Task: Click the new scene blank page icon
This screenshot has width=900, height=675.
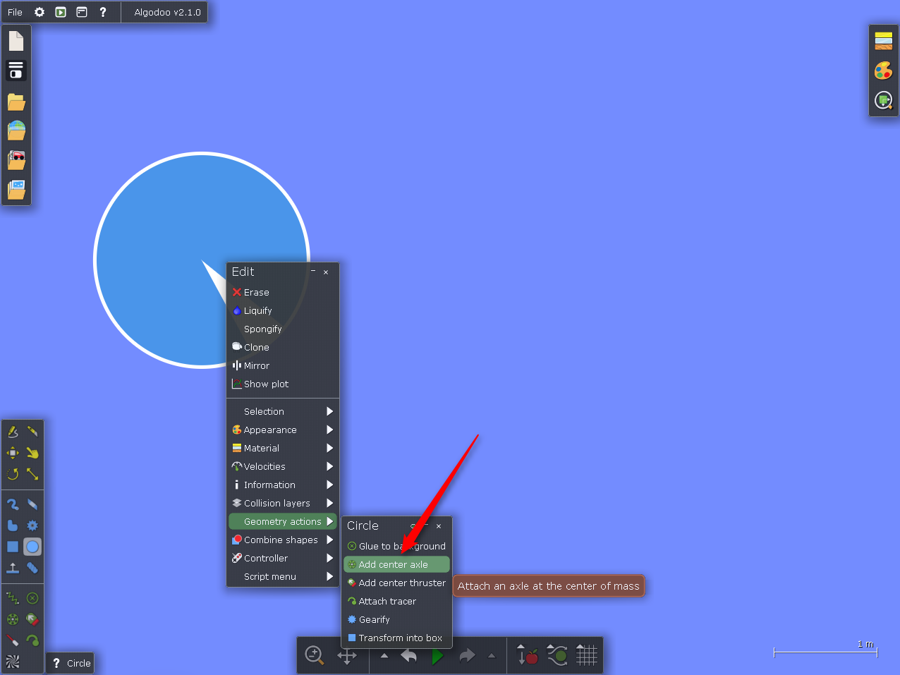Action: pyautogui.click(x=16, y=41)
